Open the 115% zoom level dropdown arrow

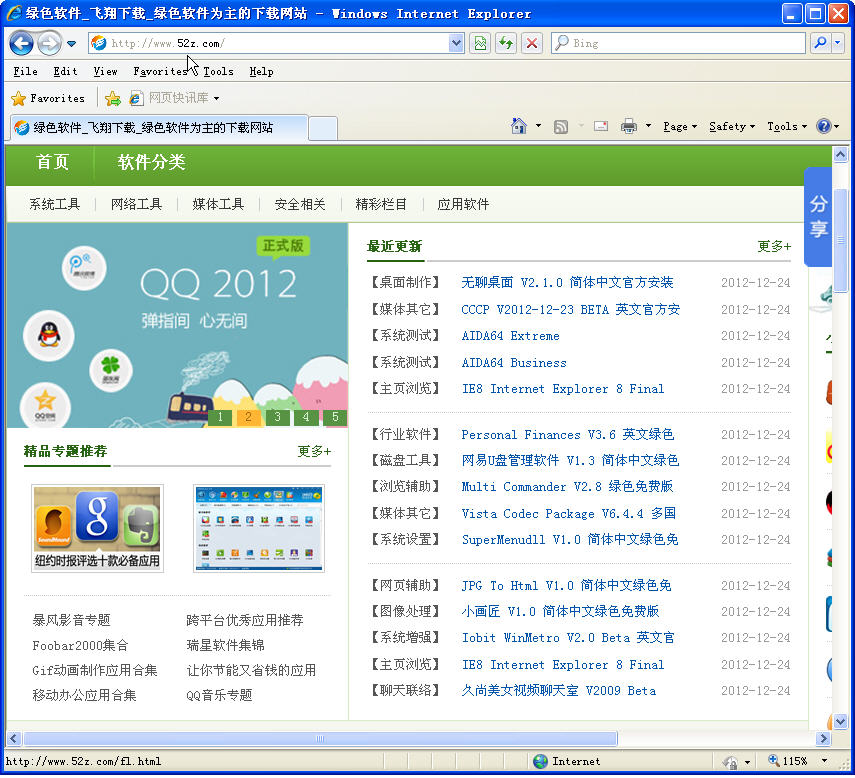tap(824, 761)
